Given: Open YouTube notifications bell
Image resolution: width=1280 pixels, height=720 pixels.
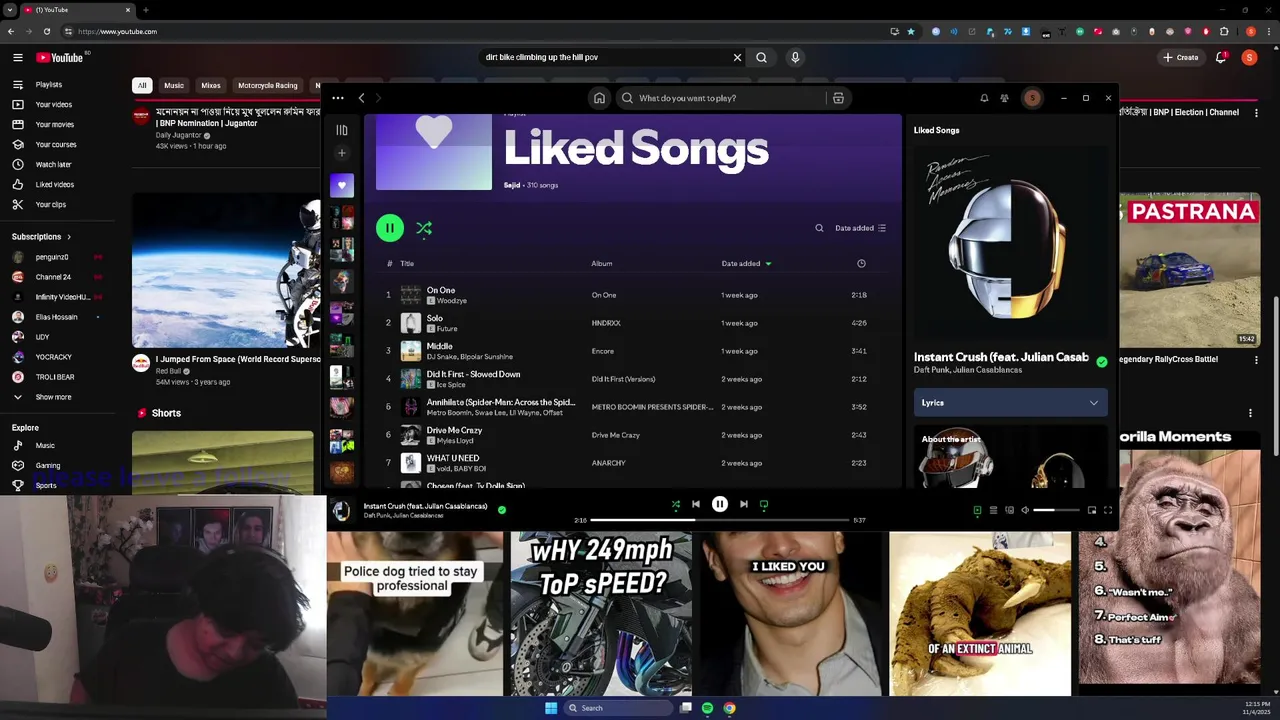Looking at the screenshot, I should point(1221,57).
